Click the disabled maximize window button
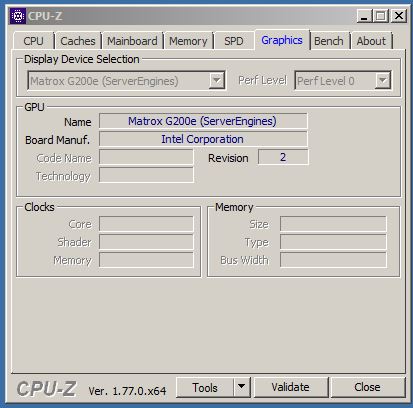The image size is (413, 408). 380,16
